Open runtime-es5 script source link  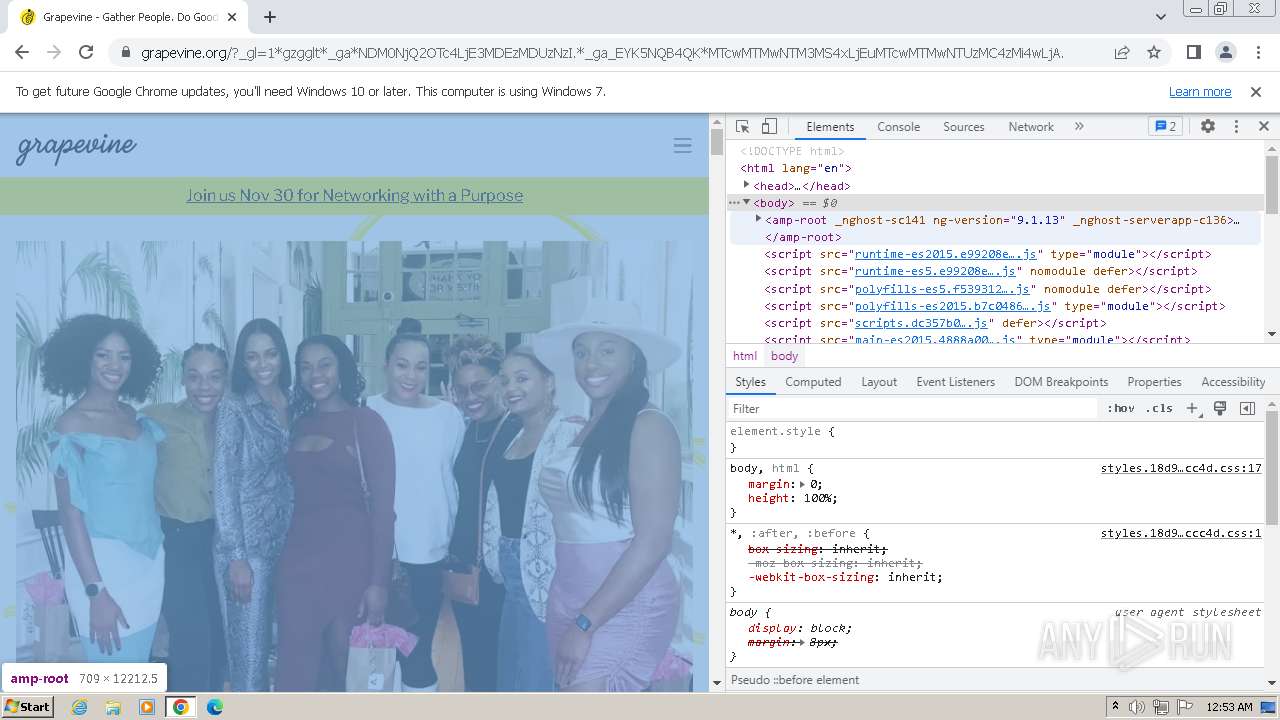[x=935, y=271]
